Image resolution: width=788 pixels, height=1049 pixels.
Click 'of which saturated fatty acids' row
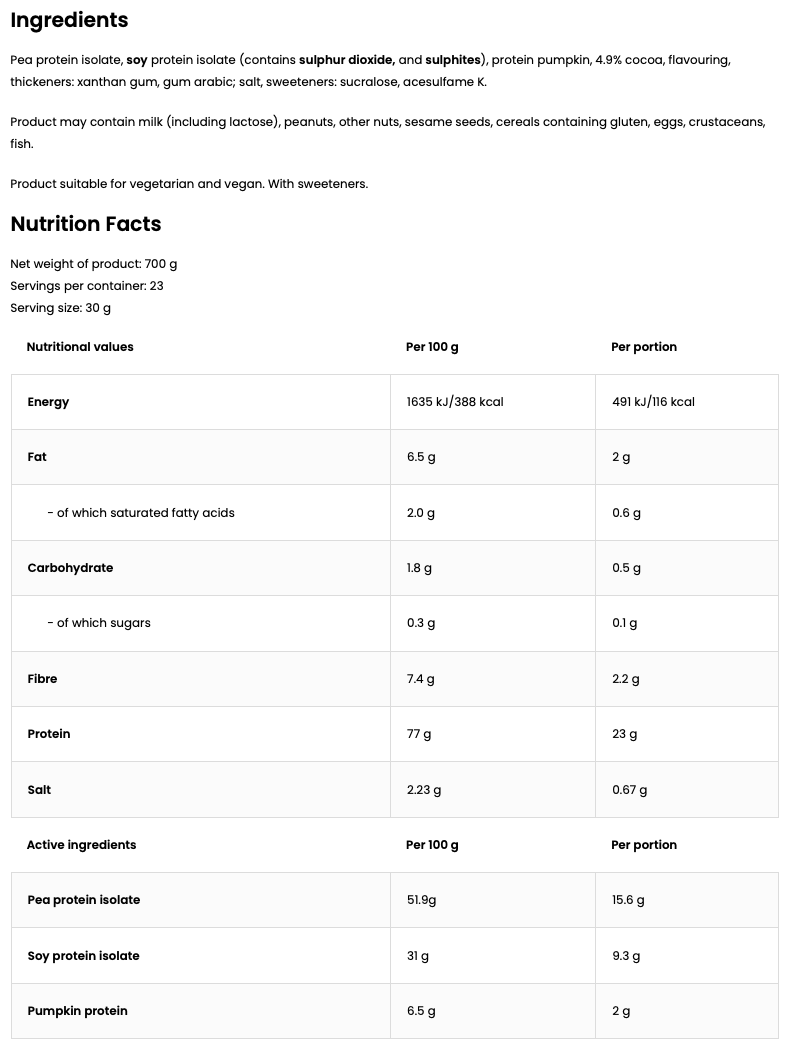click(x=141, y=513)
